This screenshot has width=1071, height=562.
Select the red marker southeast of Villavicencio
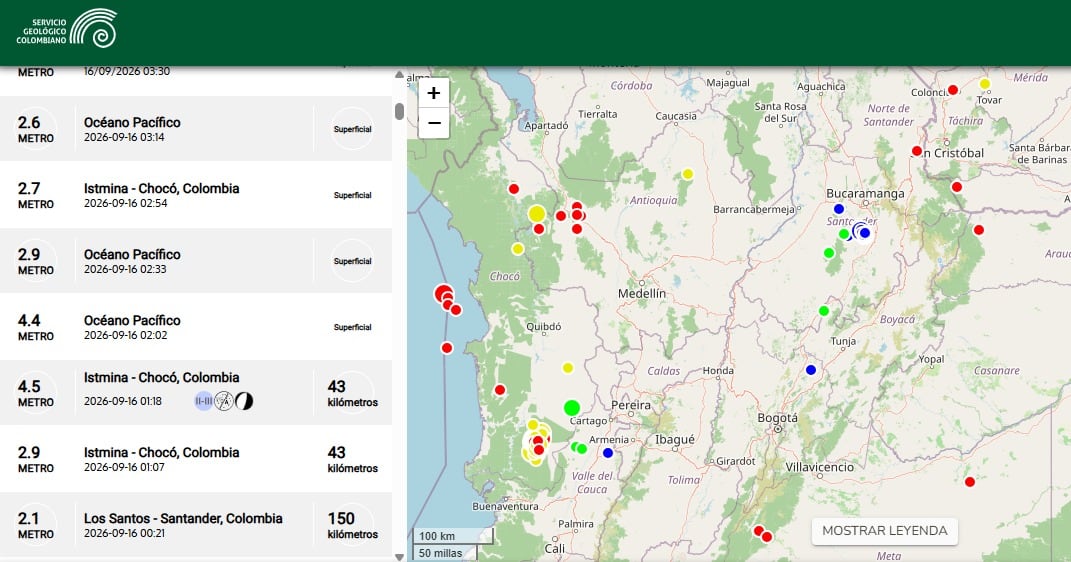pos(969,481)
